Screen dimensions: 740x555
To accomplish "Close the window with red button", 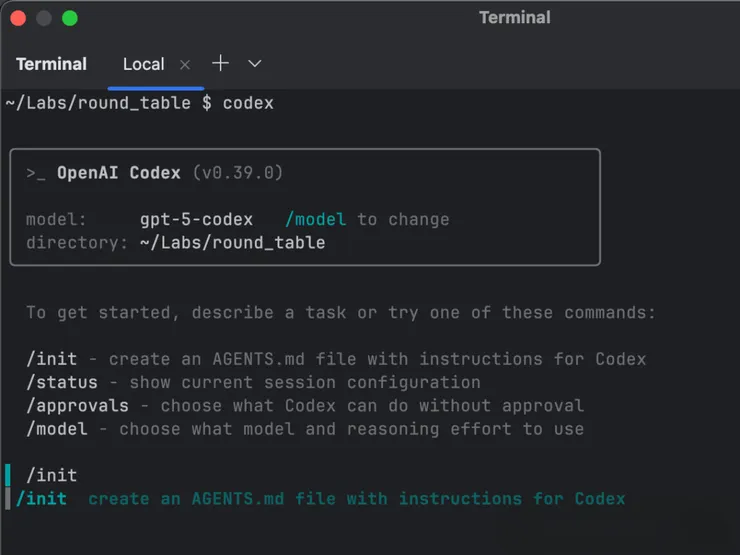I will (18, 18).
